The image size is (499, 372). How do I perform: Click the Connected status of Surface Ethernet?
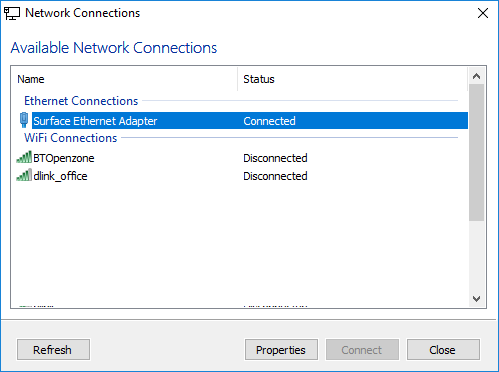[269, 121]
